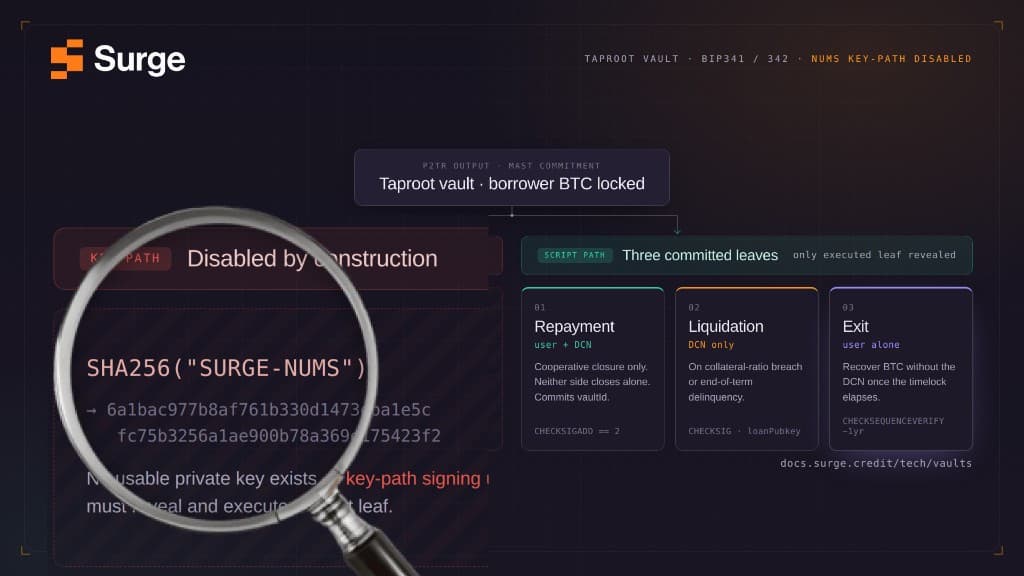Click the '03' leaf number
The width and height of the screenshot is (1024, 576).
point(848,308)
